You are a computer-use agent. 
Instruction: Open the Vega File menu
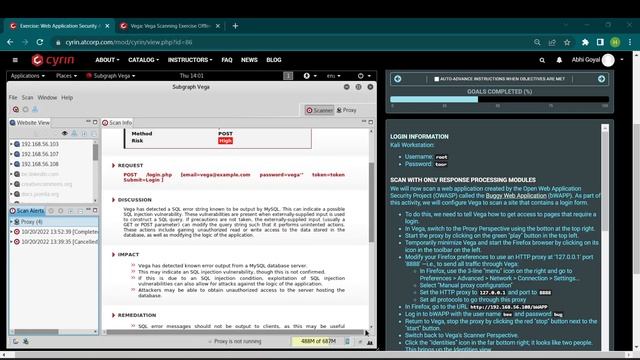click(13, 98)
